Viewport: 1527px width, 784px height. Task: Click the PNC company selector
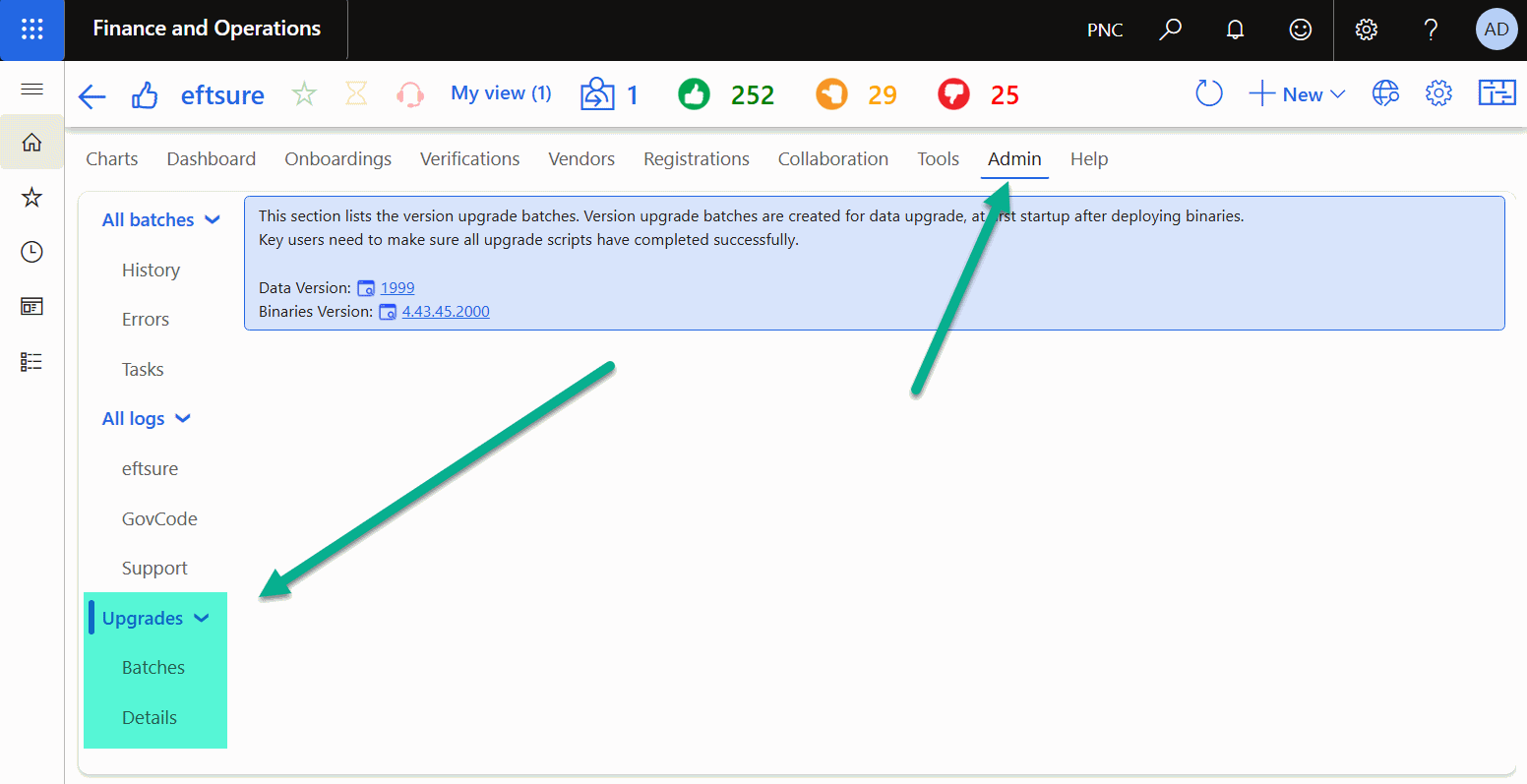[1105, 30]
